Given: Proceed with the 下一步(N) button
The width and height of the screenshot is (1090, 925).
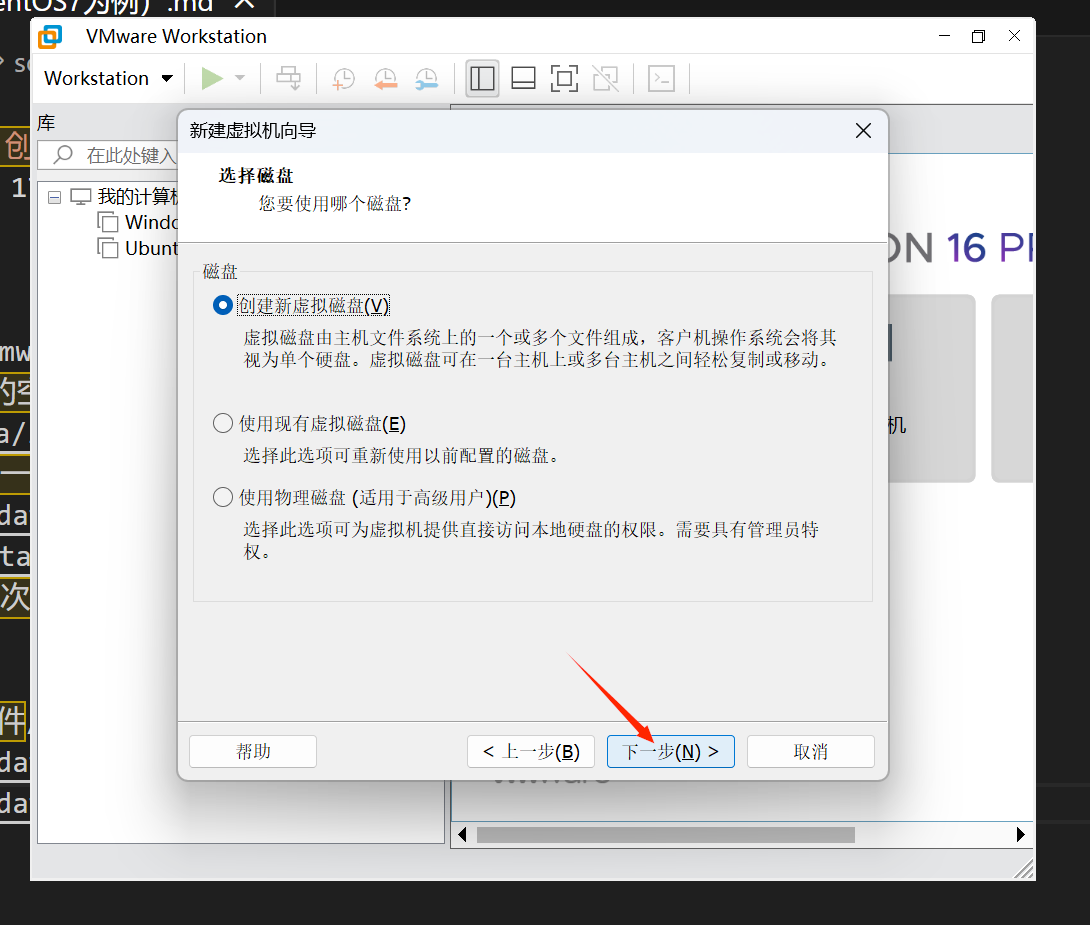Looking at the screenshot, I should [671, 752].
